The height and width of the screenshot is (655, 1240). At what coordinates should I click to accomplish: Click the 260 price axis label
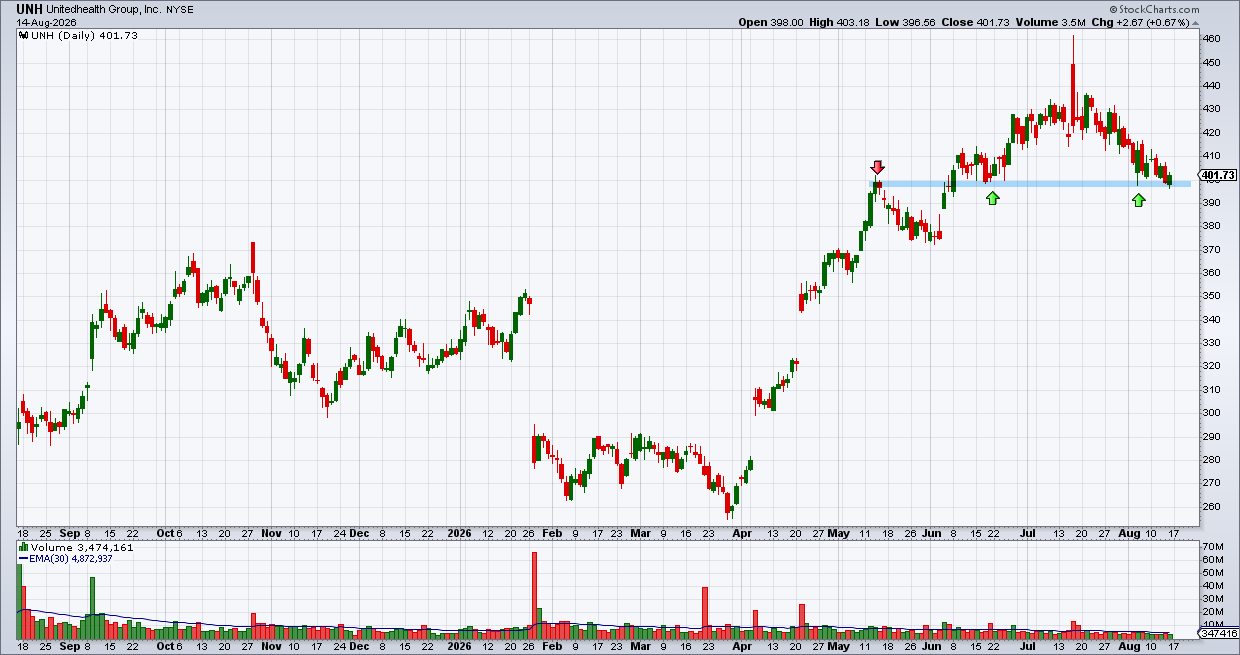click(x=1212, y=506)
